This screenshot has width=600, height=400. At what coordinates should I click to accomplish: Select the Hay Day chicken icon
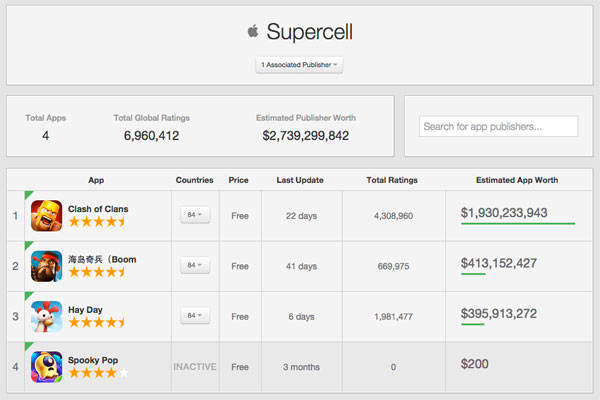[46, 317]
